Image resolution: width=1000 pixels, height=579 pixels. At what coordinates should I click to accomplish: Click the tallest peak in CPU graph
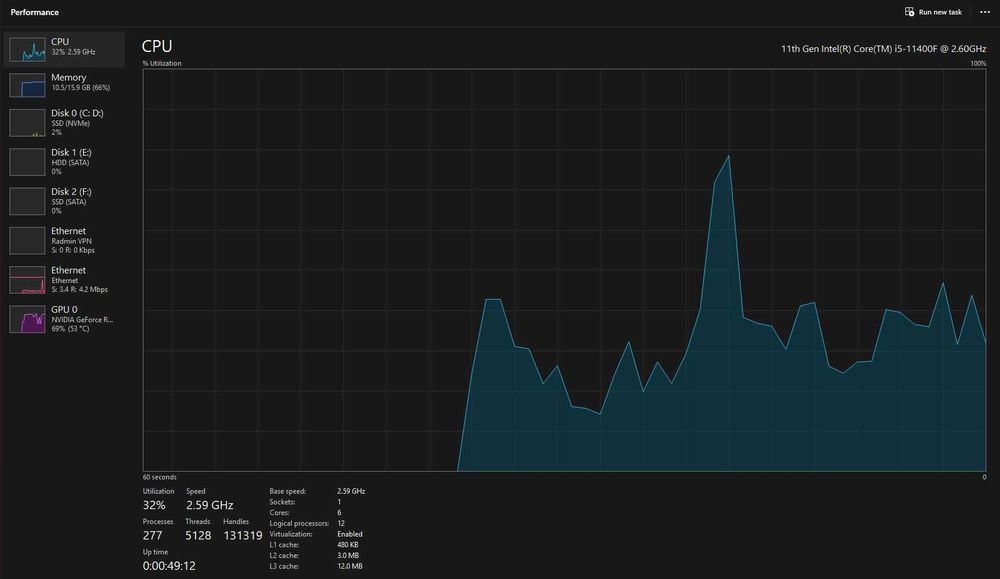click(x=728, y=157)
